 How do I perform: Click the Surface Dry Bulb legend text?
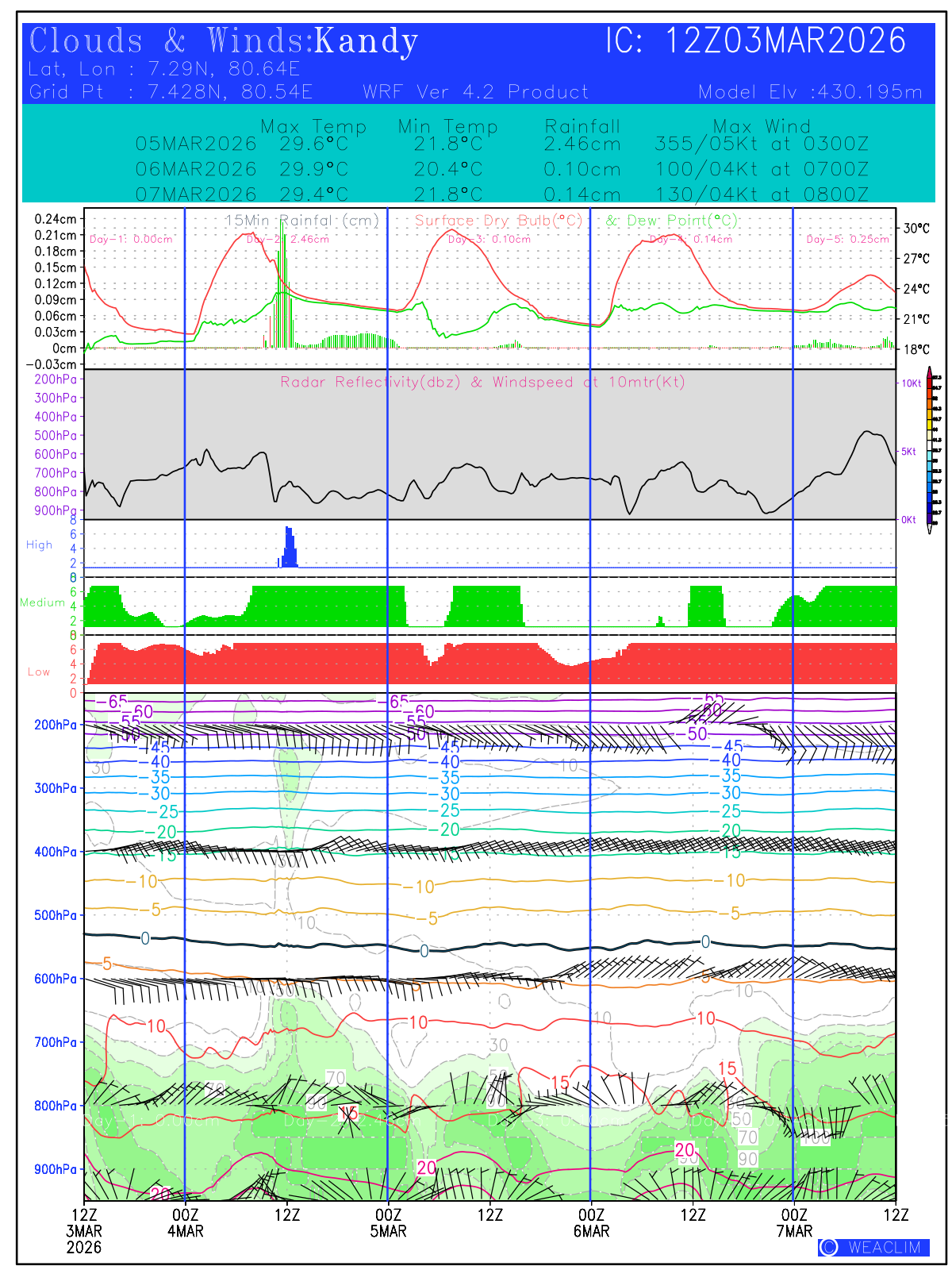pyautogui.click(x=498, y=221)
